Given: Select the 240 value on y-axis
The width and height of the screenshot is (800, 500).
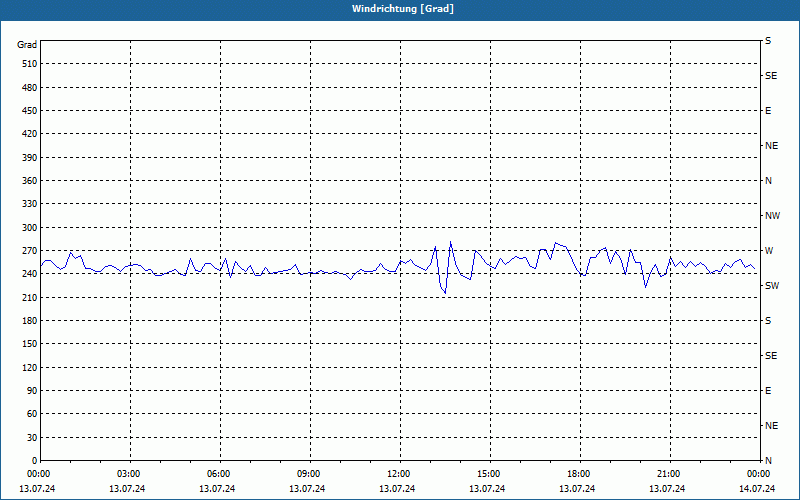Looking at the screenshot, I should coord(30,274).
